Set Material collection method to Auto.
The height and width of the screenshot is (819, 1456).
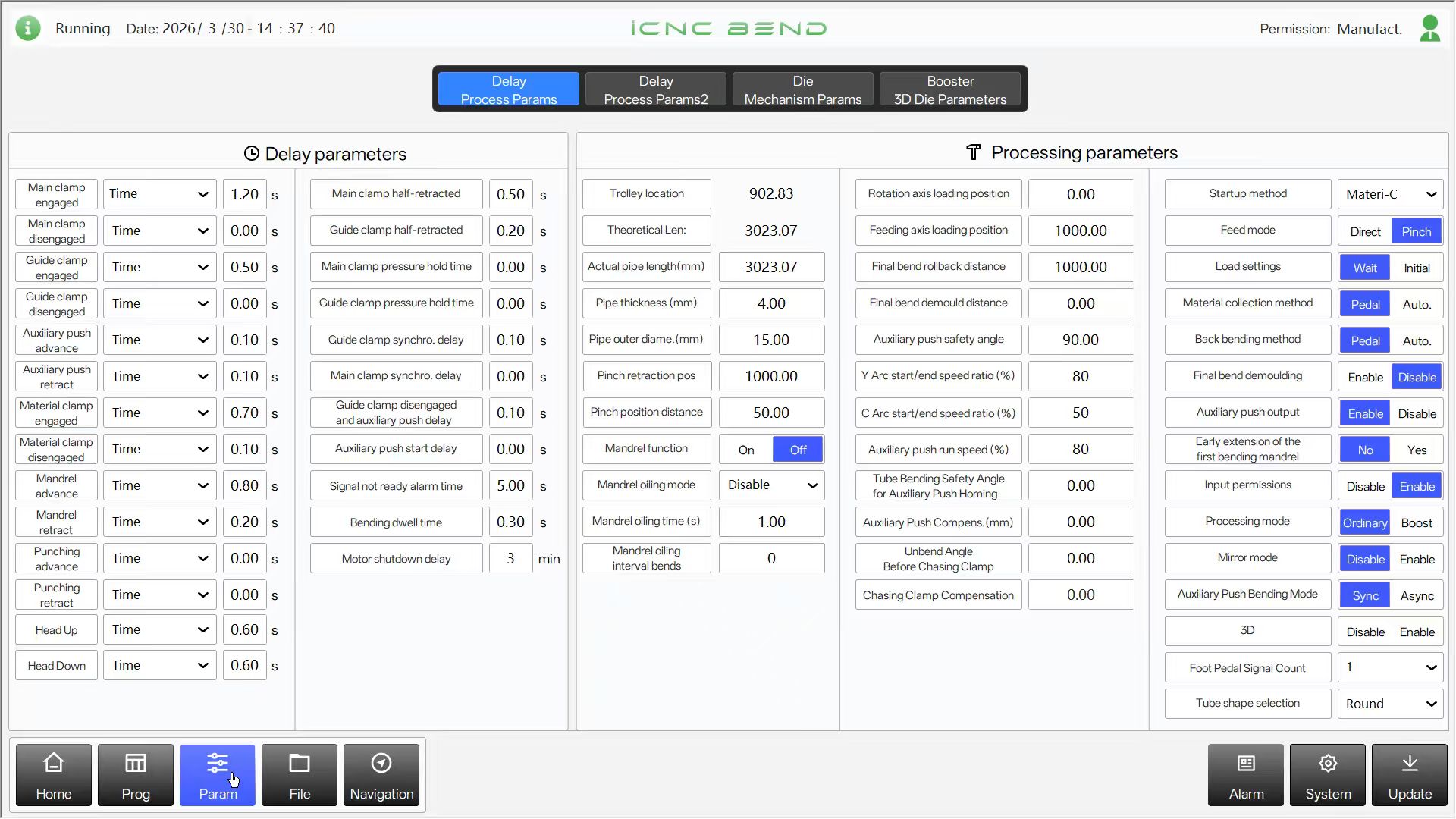pos(1417,304)
